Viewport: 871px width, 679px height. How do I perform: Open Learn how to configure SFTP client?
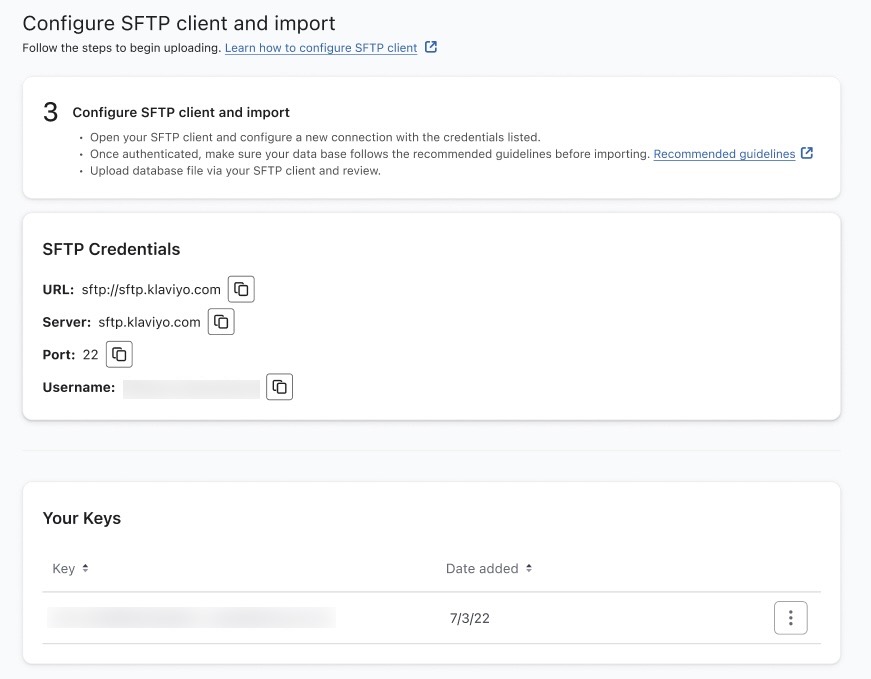(321, 48)
